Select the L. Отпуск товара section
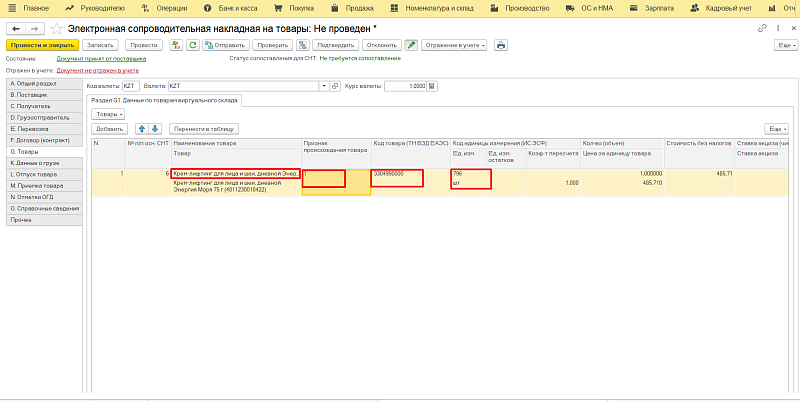The height and width of the screenshot is (401, 800). 42,174
